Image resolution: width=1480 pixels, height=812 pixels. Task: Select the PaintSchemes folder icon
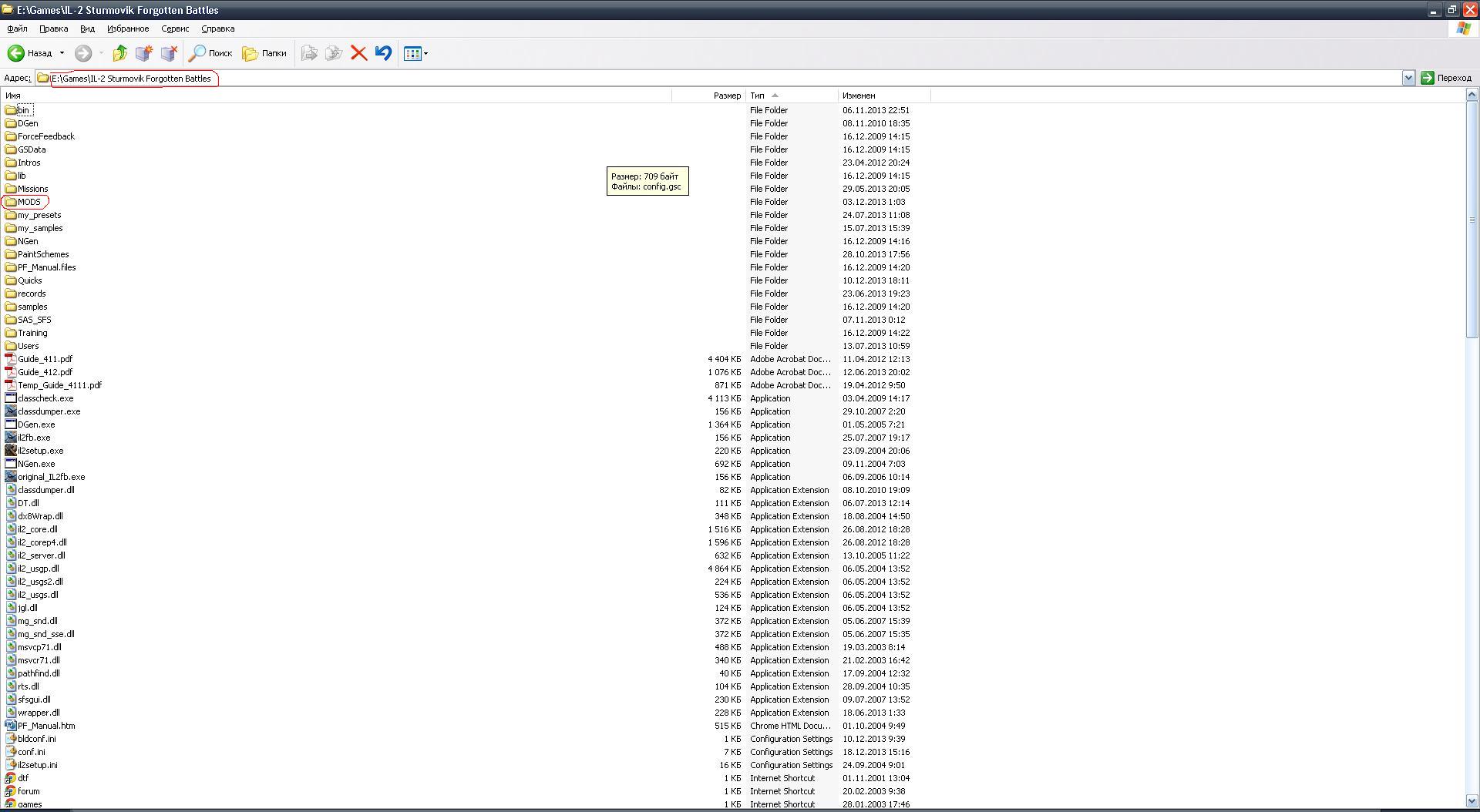pos(11,254)
